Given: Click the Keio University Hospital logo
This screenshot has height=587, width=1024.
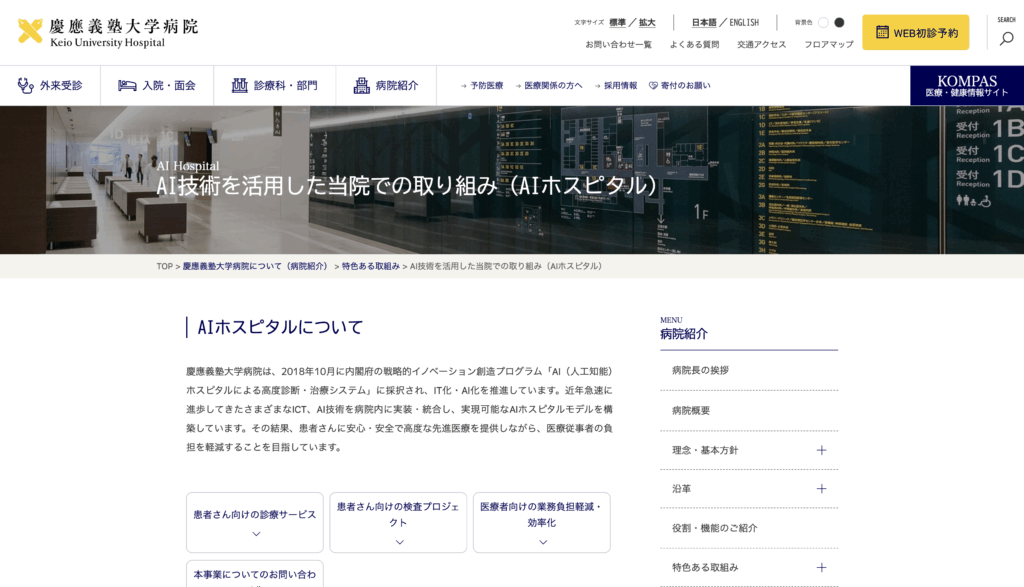Looking at the screenshot, I should pos(108,32).
